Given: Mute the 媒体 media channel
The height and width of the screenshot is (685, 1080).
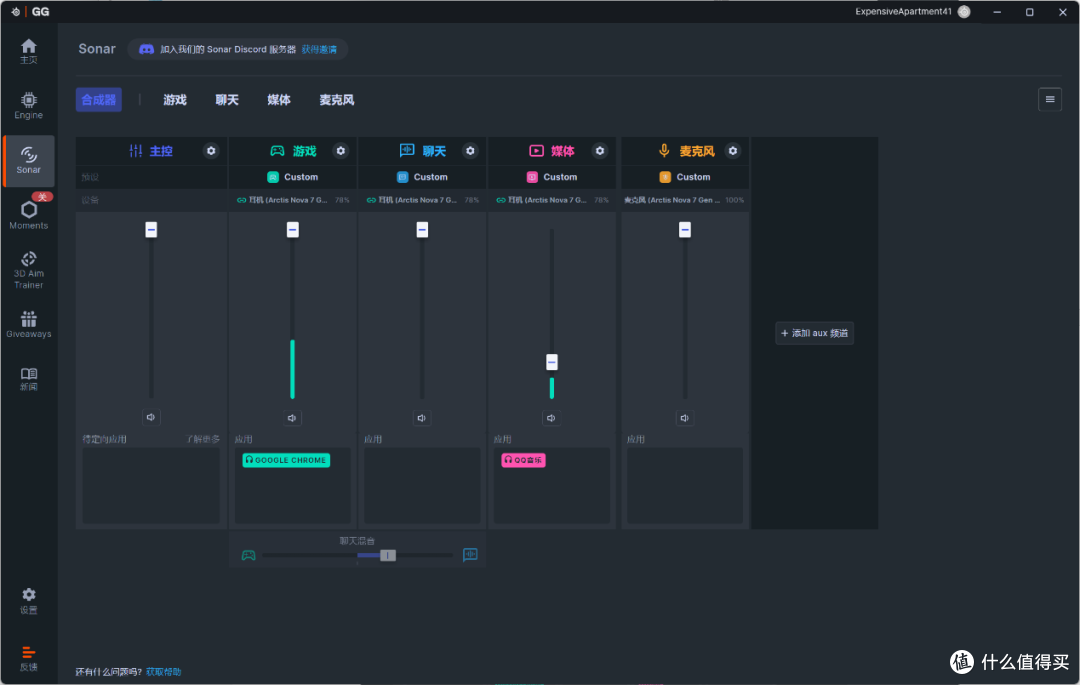Looking at the screenshot, I should [551, 418].
